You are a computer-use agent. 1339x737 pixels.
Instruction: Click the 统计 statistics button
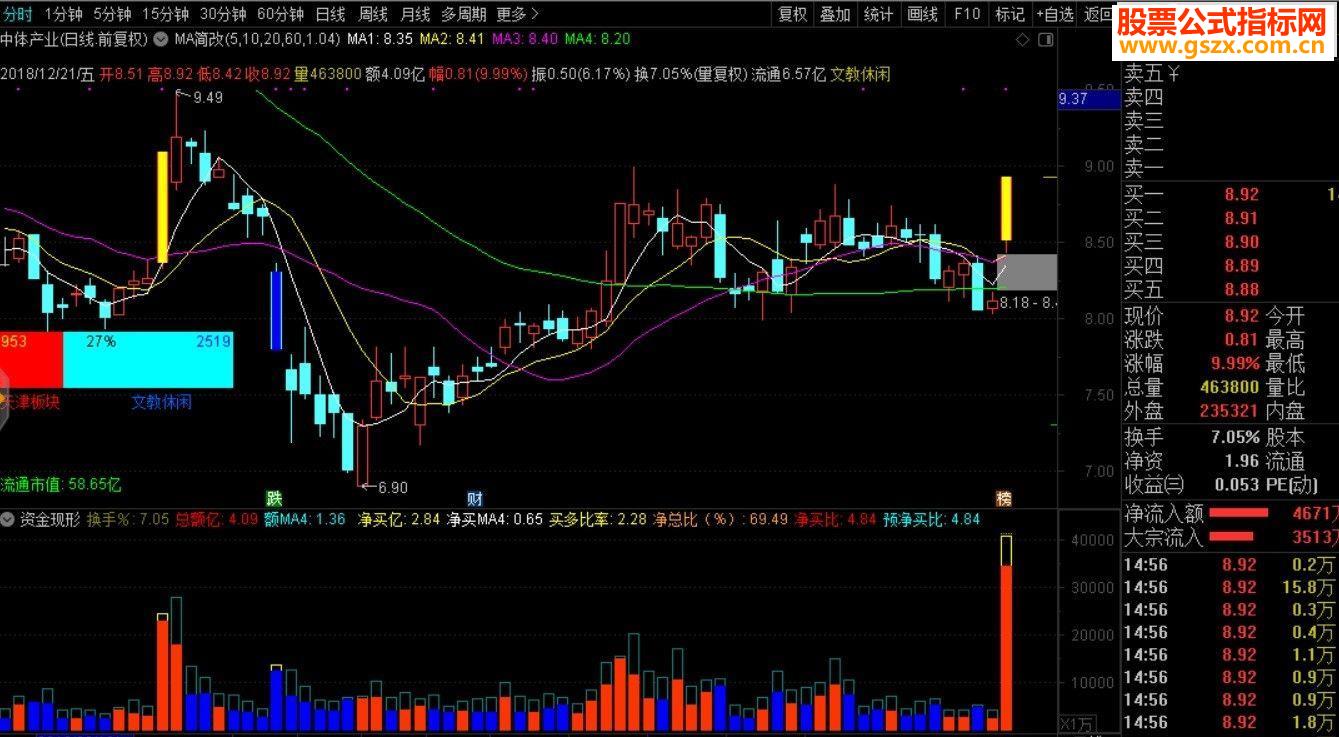pos(878,14)
